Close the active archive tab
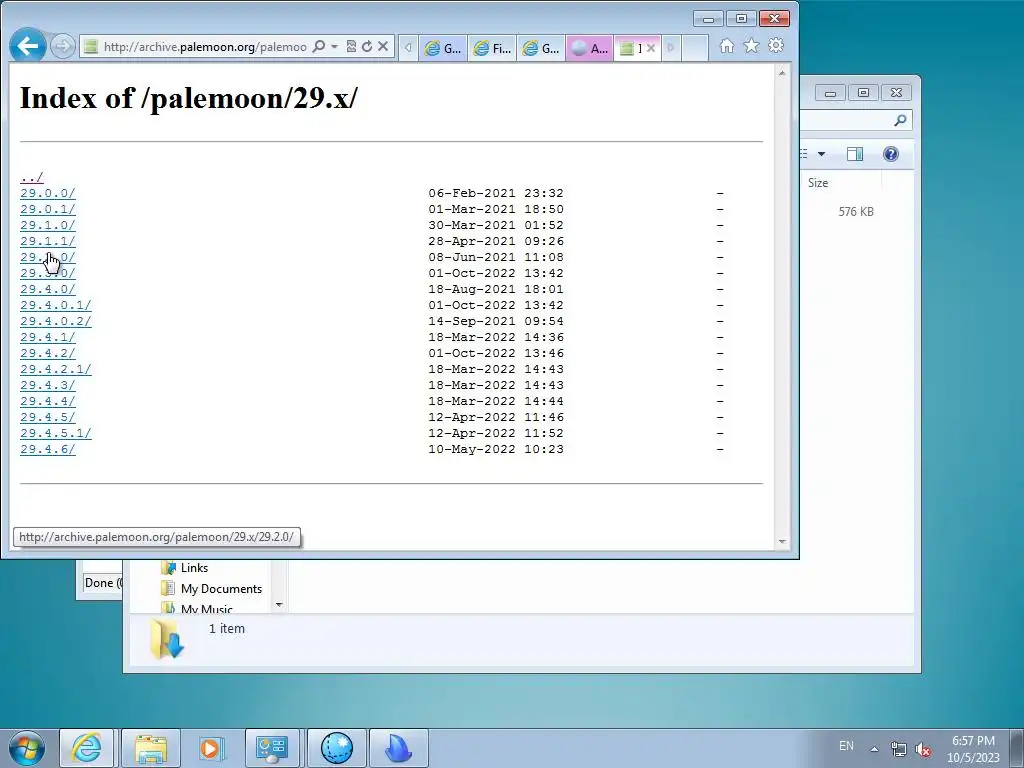1024x768 pixels. click(650, 48)
